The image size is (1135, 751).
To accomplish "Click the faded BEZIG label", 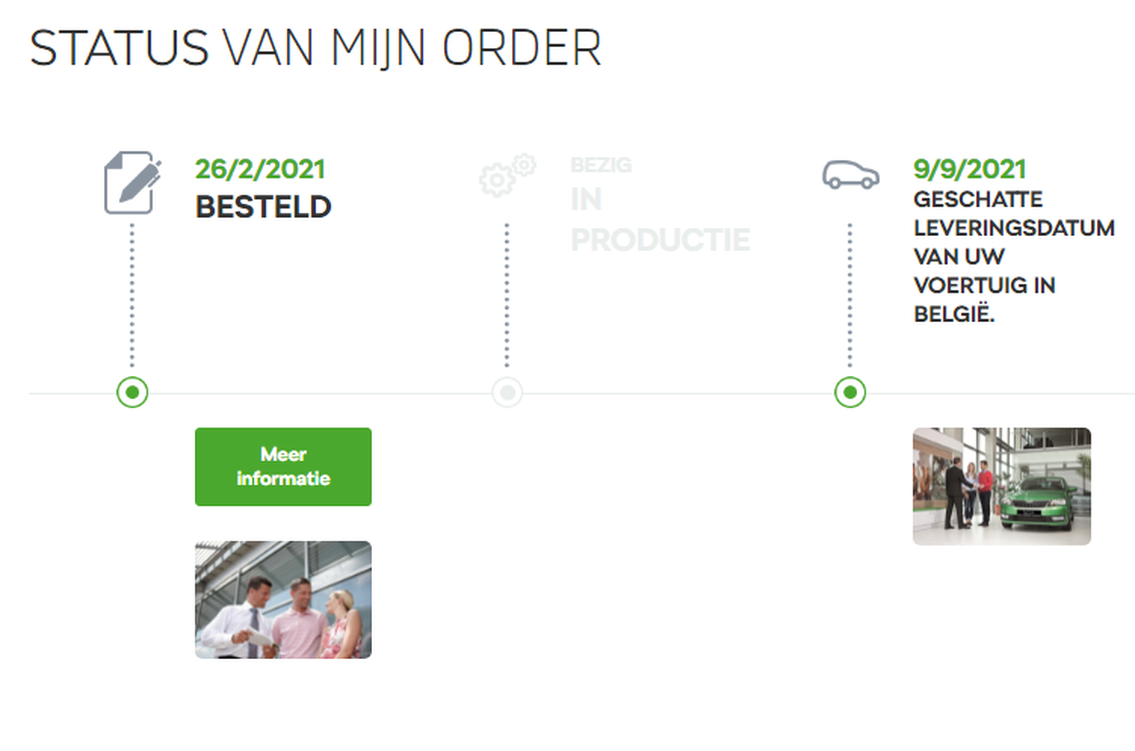I will 601,165.
